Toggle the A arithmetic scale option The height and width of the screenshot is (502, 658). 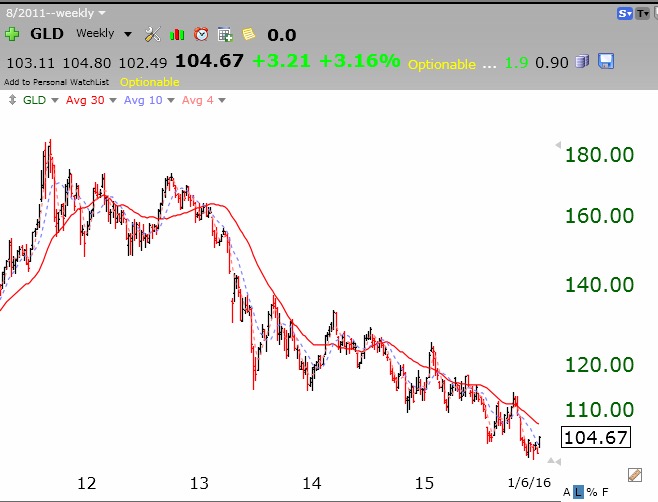tap(567, 492)
